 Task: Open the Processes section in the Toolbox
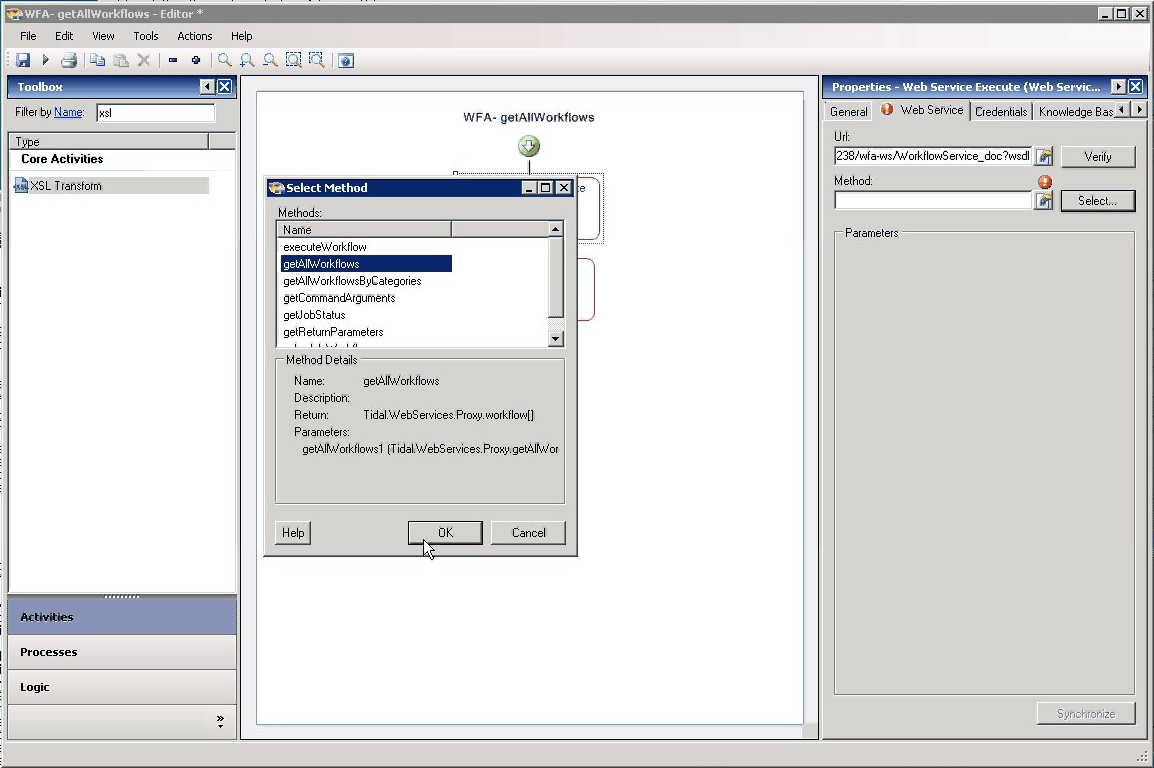(49, 652)
